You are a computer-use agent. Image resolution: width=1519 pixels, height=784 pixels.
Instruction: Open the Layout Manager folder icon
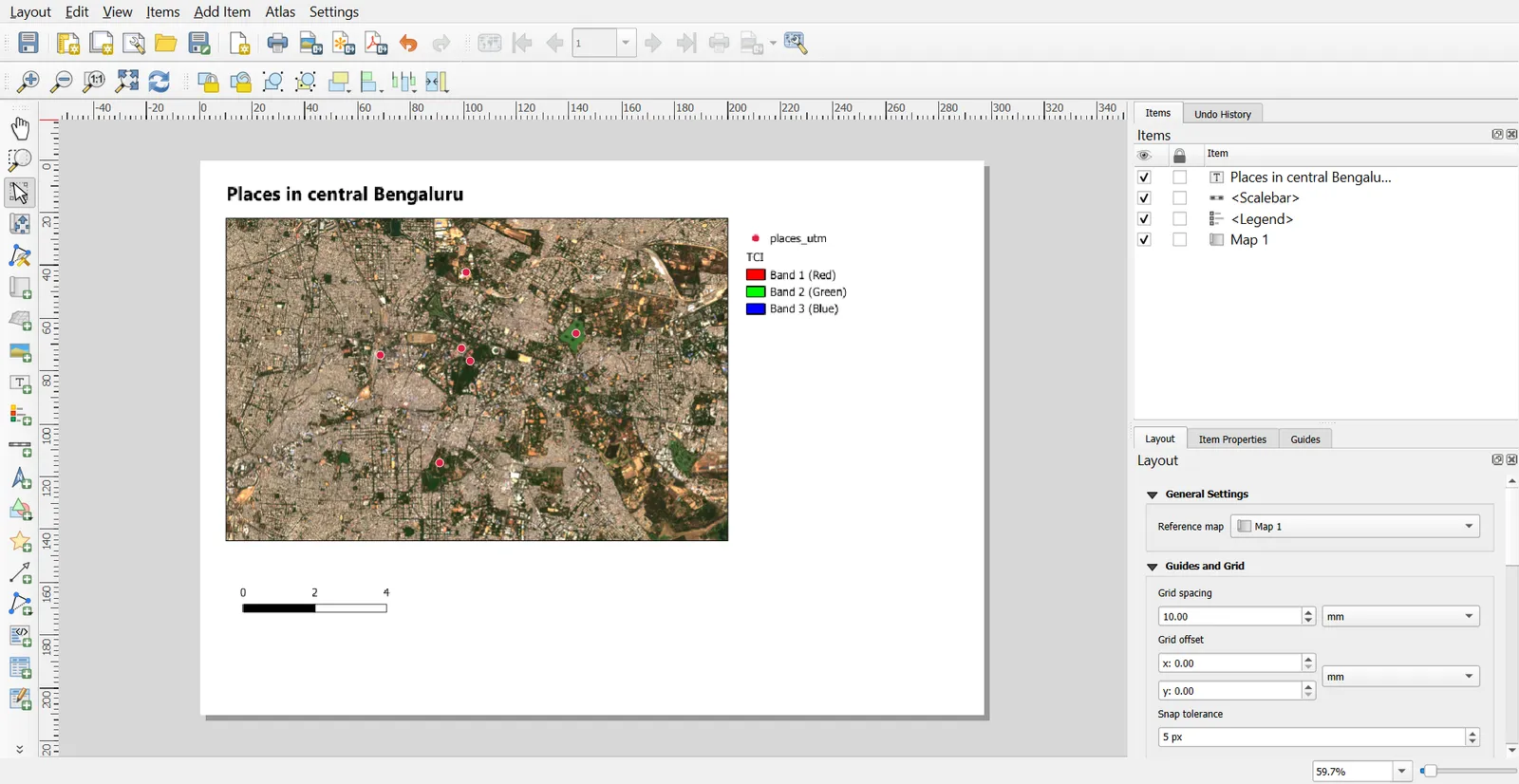point(166,43)
